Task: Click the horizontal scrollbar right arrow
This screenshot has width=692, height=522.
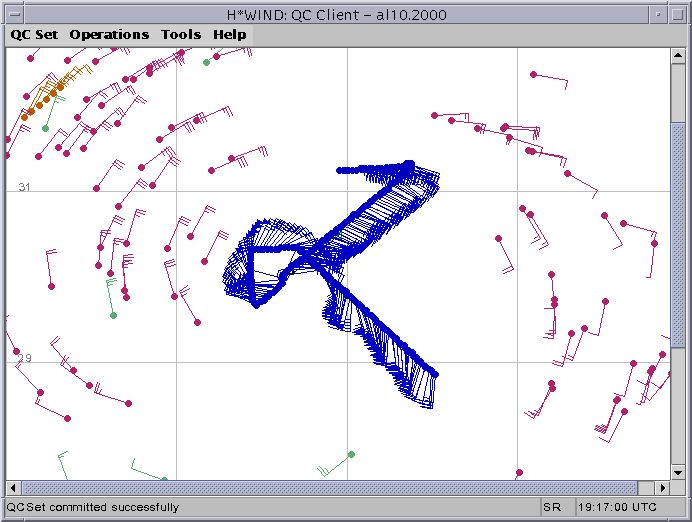Action: [663, 487]
